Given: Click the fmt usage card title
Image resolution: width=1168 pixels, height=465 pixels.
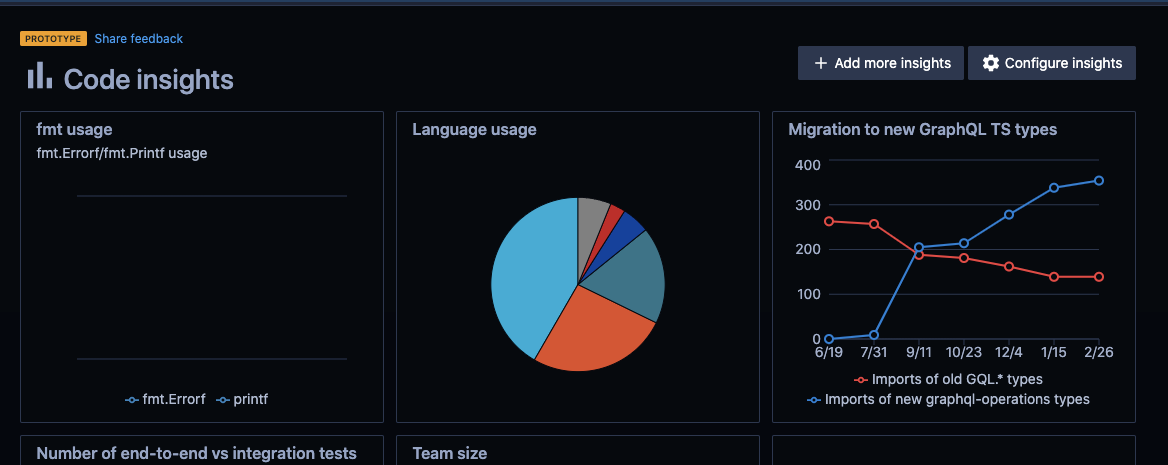Looking at the screenshot, I should coord(74,130).
